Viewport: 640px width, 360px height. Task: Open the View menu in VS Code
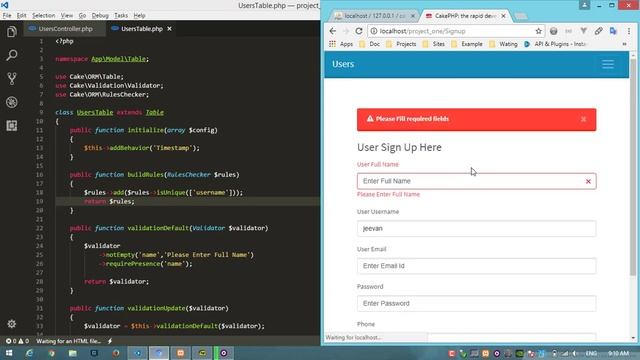click(67, 16)
